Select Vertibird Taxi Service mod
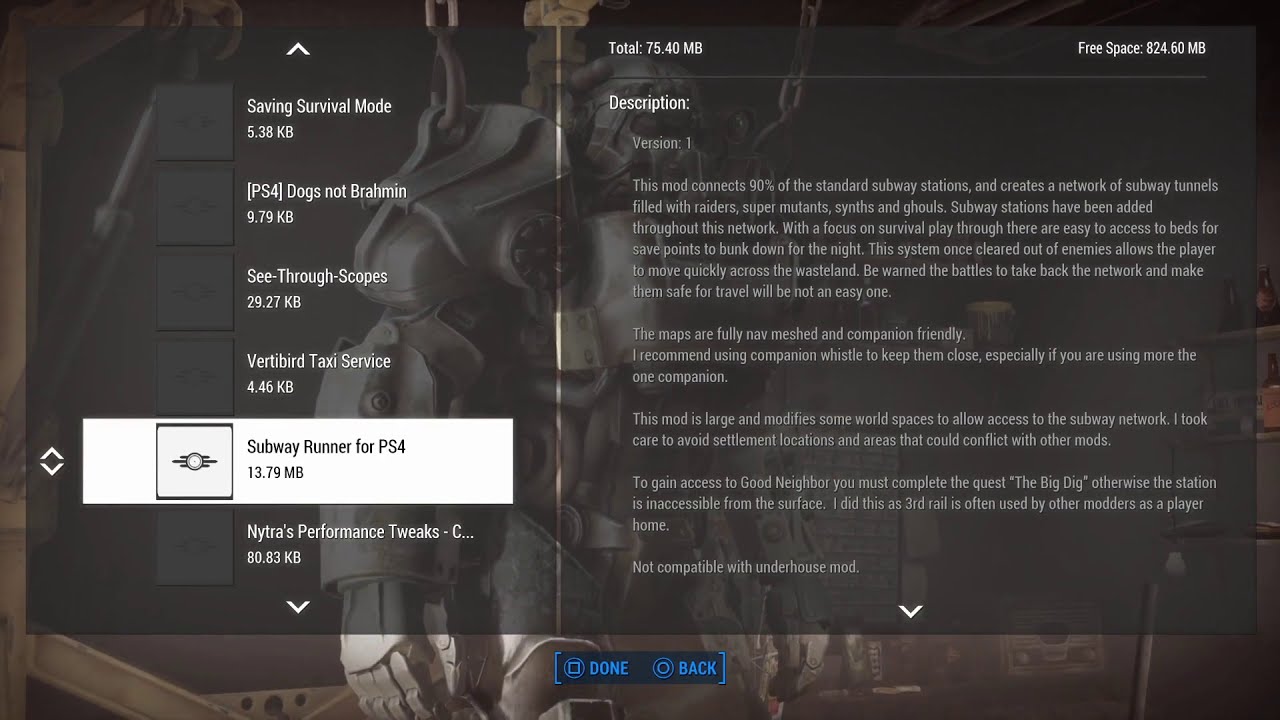Image resolution: width=1280 pixels, height=720 pixels. 298,375
